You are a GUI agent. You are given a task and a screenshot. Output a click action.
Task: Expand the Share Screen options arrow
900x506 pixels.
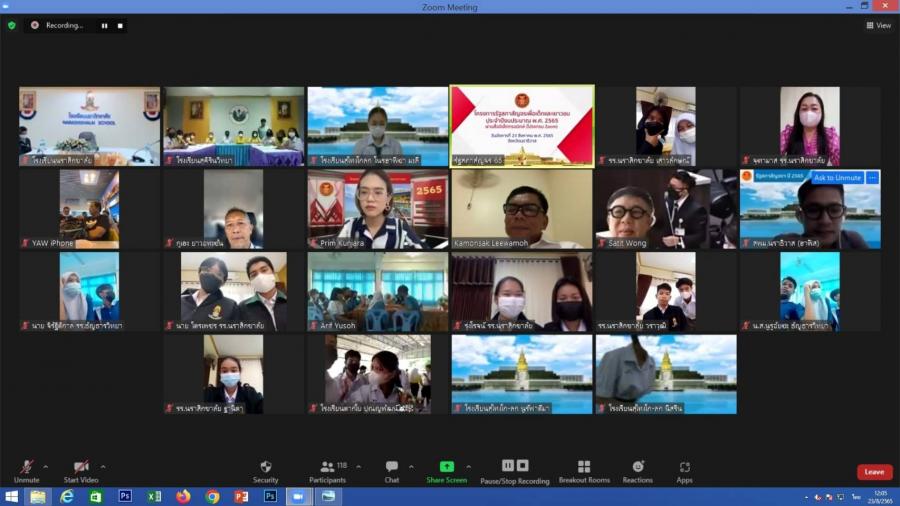(x=474, y=466)
